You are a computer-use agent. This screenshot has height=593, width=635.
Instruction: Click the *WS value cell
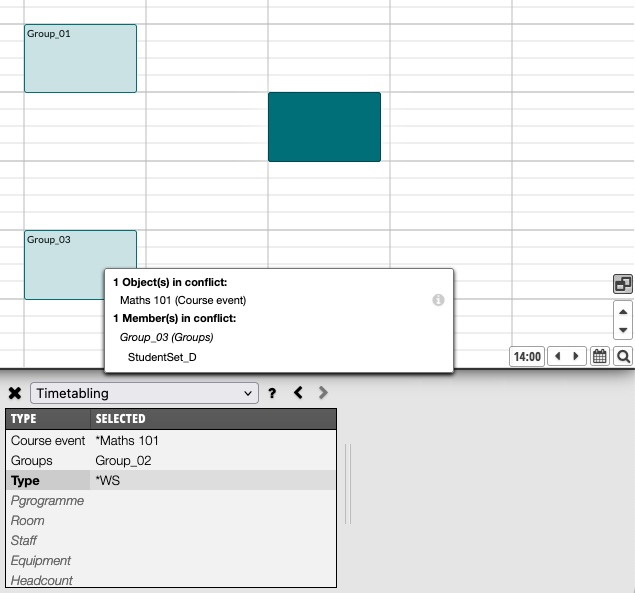click(x=213, y=480)
